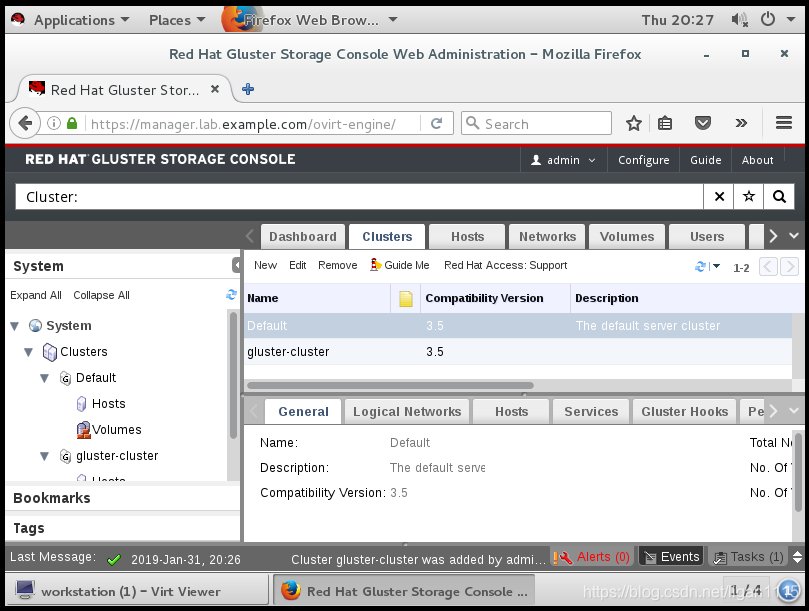This screenshot has height=611, width=809.
Task: Refresh the System tree icon
Action: tap(231, 295)
